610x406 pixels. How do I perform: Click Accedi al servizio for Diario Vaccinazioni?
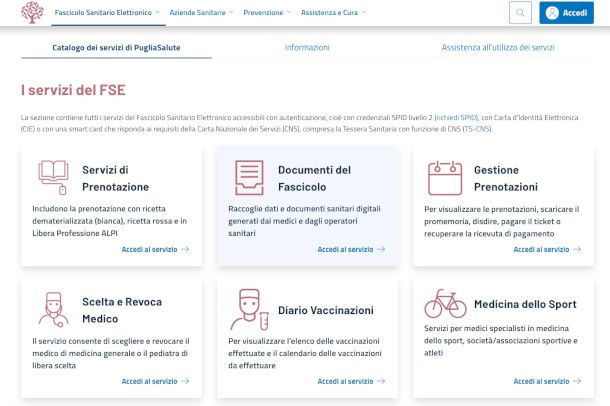pos(345,381)
